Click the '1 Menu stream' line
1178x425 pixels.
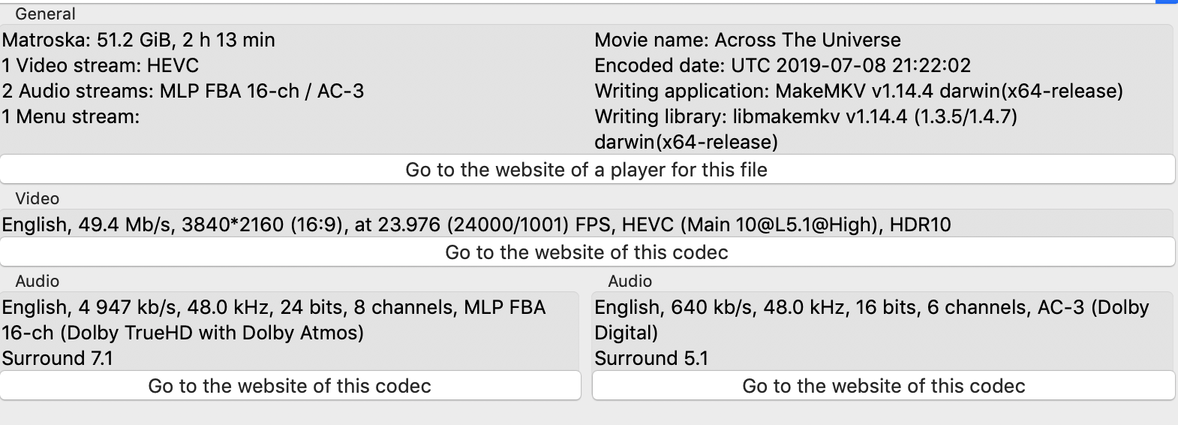[x=70, y=117]
